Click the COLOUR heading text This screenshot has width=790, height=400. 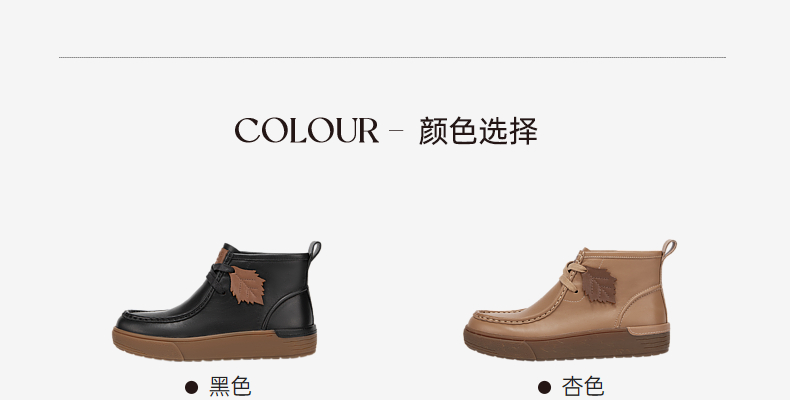(306, 130)
